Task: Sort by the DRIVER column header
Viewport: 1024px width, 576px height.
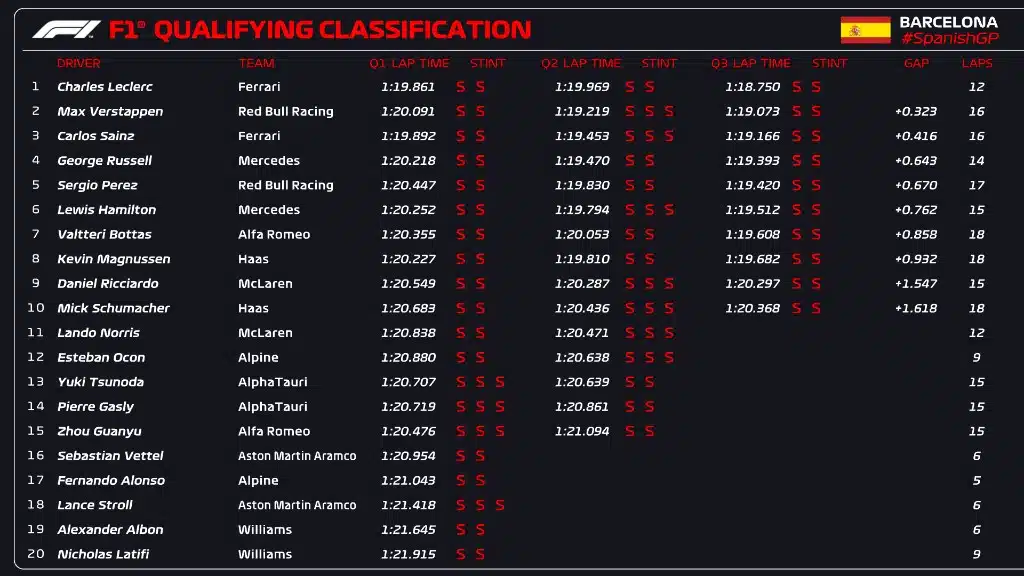Action: (x=78, y=63)
